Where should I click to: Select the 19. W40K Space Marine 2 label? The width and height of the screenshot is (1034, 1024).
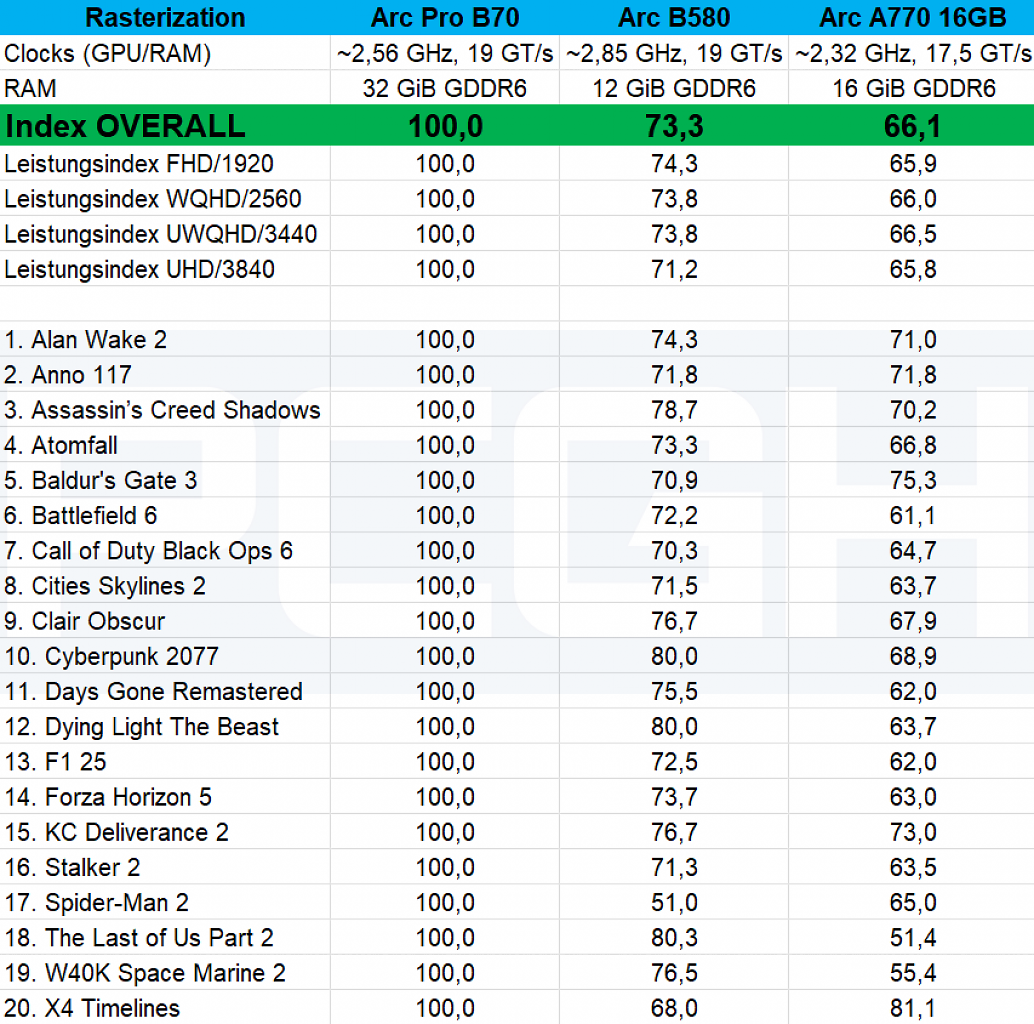pos(144,973)
